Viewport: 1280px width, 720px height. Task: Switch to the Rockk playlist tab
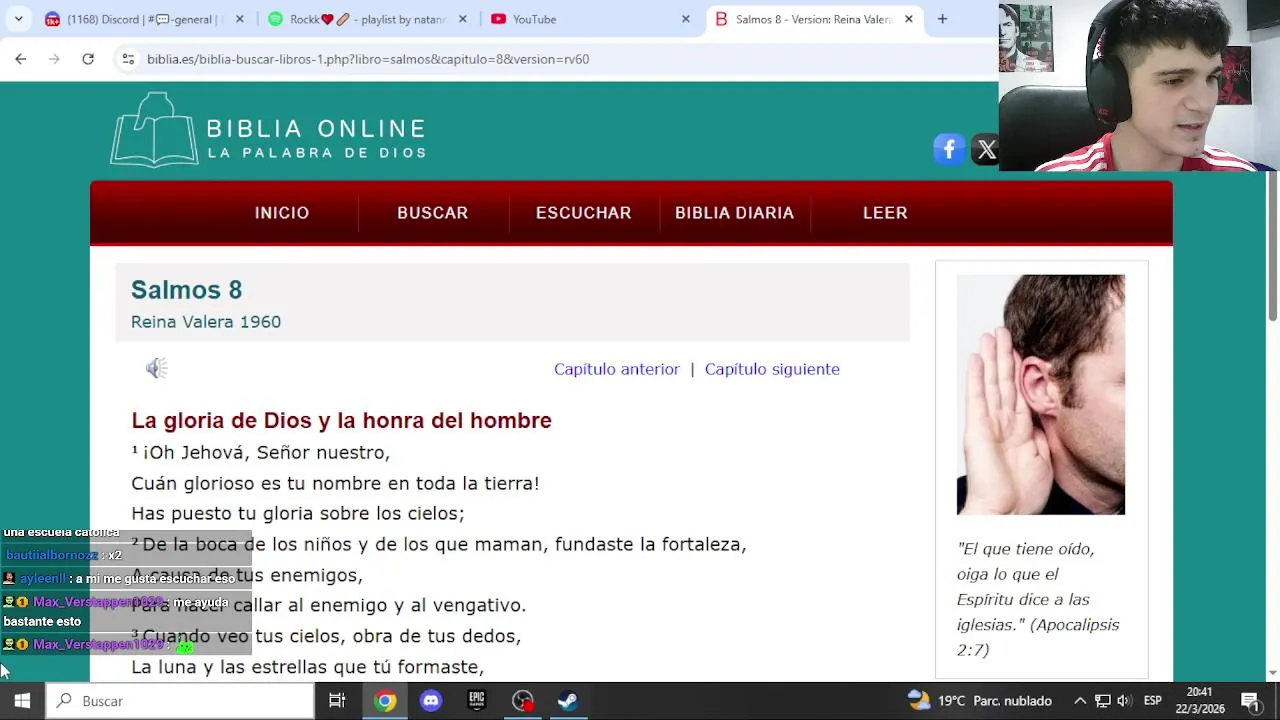point(364,19)
